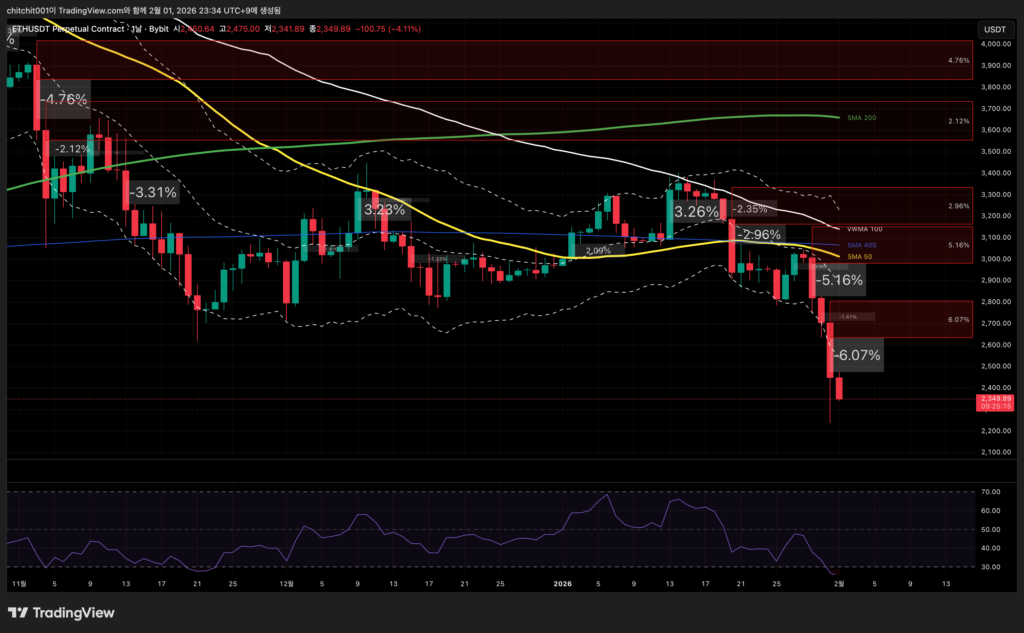Open the USDT currency selector
Image resolution: width=1024 pixels, height=633 pixels.
pos(996,29)
